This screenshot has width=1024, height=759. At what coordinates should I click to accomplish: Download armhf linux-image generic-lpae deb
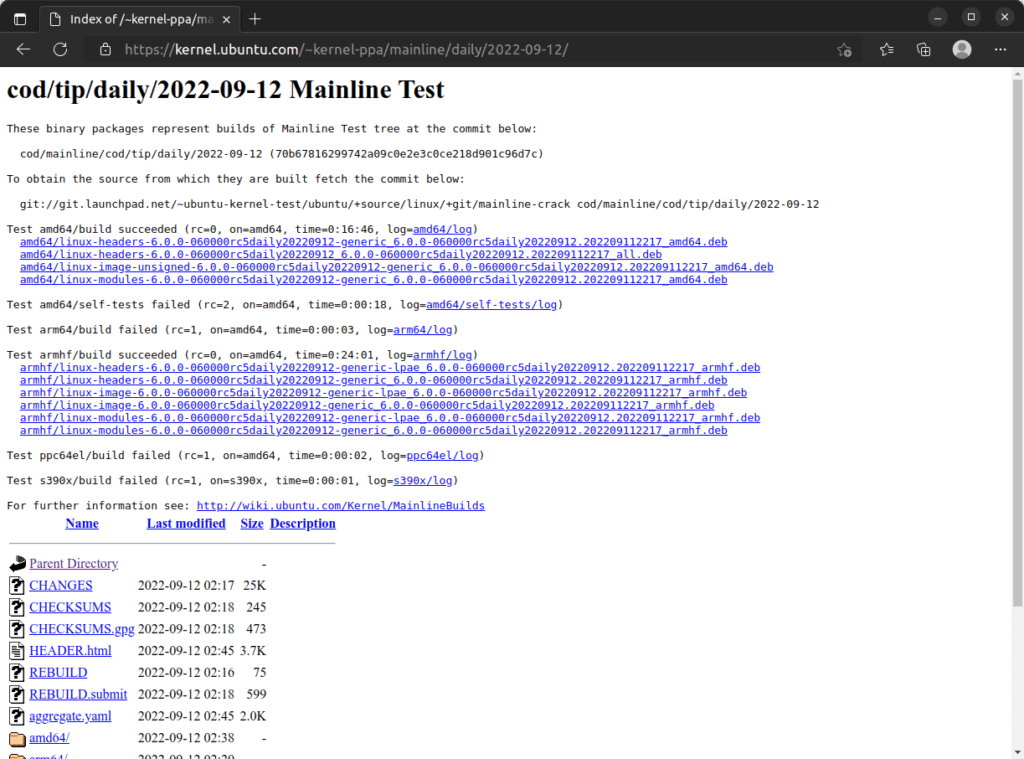coord(383,393)
